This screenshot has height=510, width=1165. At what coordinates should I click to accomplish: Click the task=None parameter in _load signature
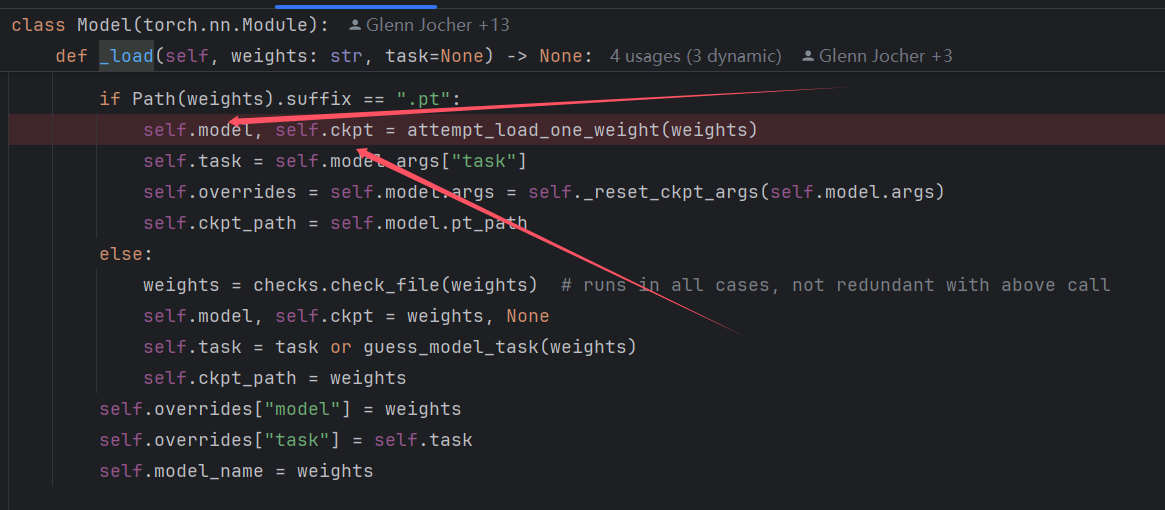click(x=434, y=56)
